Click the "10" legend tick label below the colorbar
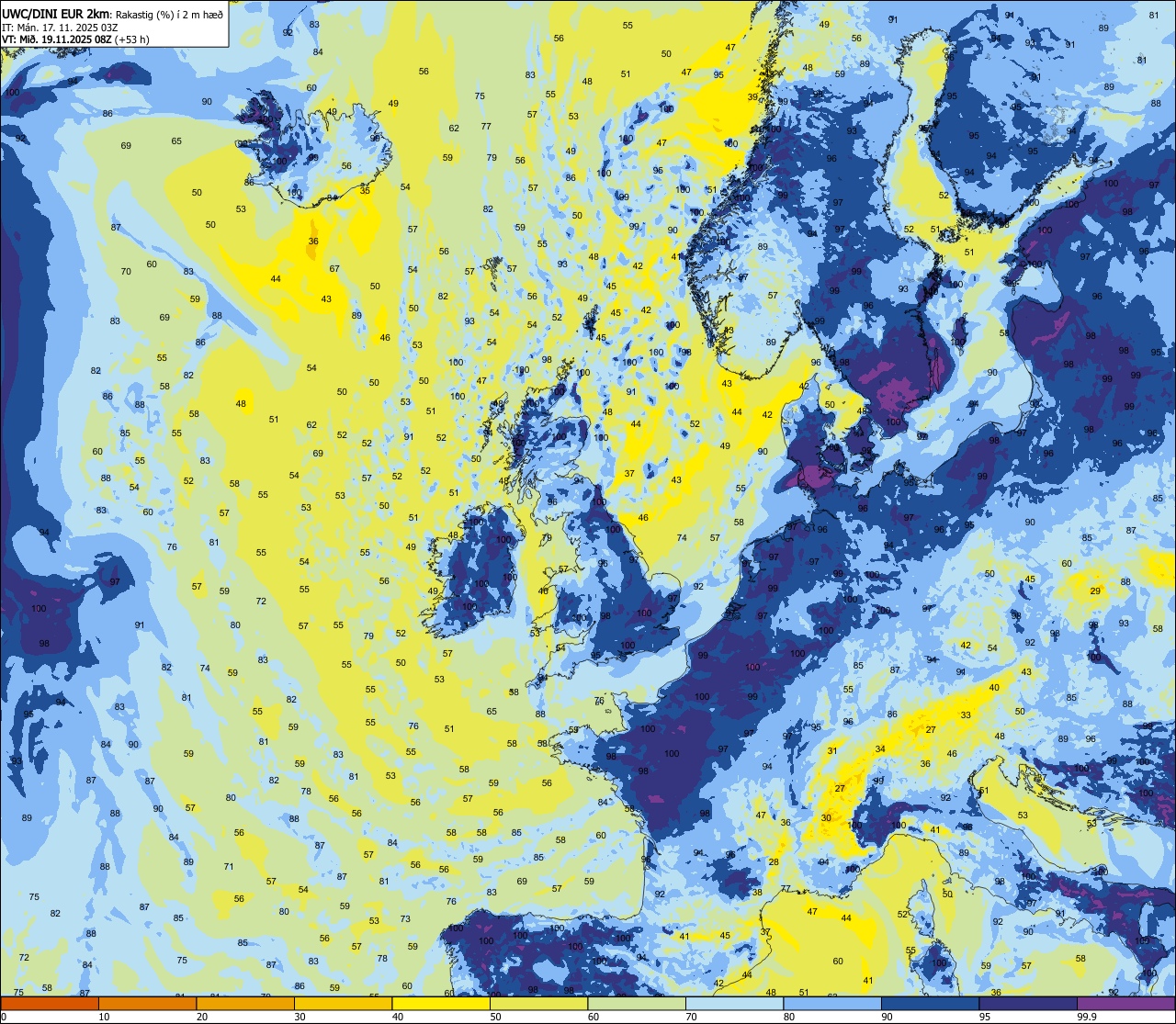 [x=104, y=1017]
